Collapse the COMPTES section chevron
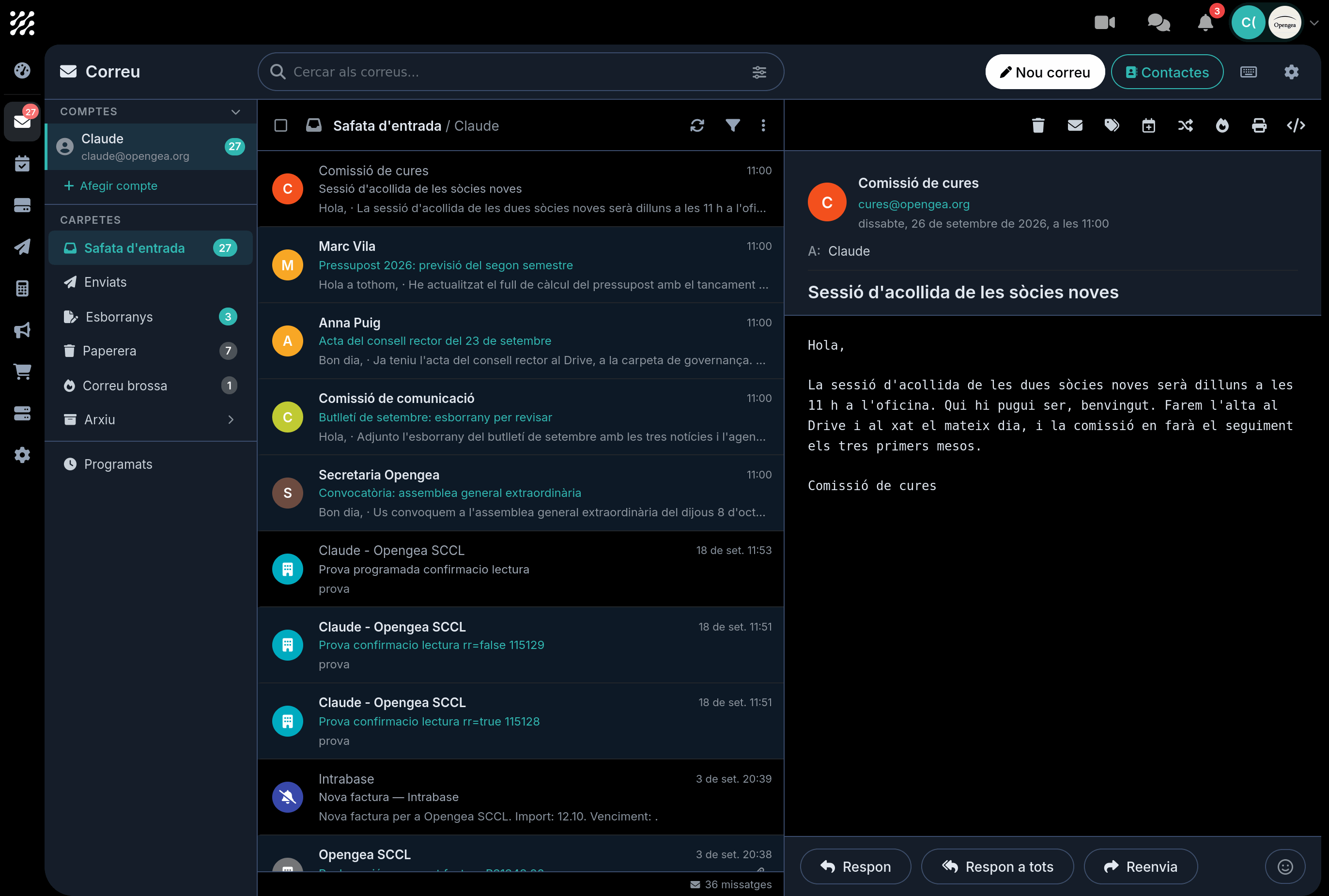Screen dimensions: 1329x896 coord(235,111)
